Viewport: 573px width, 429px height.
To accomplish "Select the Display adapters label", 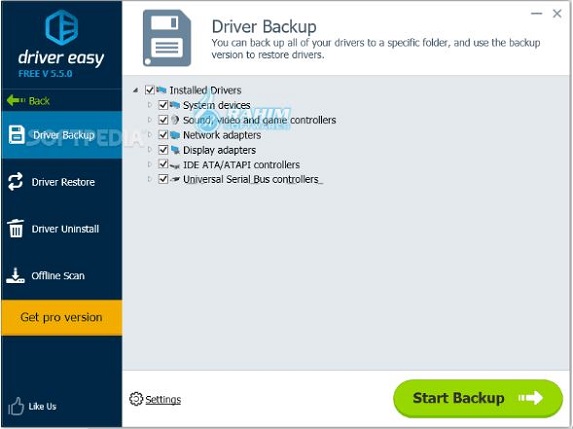I will tap(219, 150).
